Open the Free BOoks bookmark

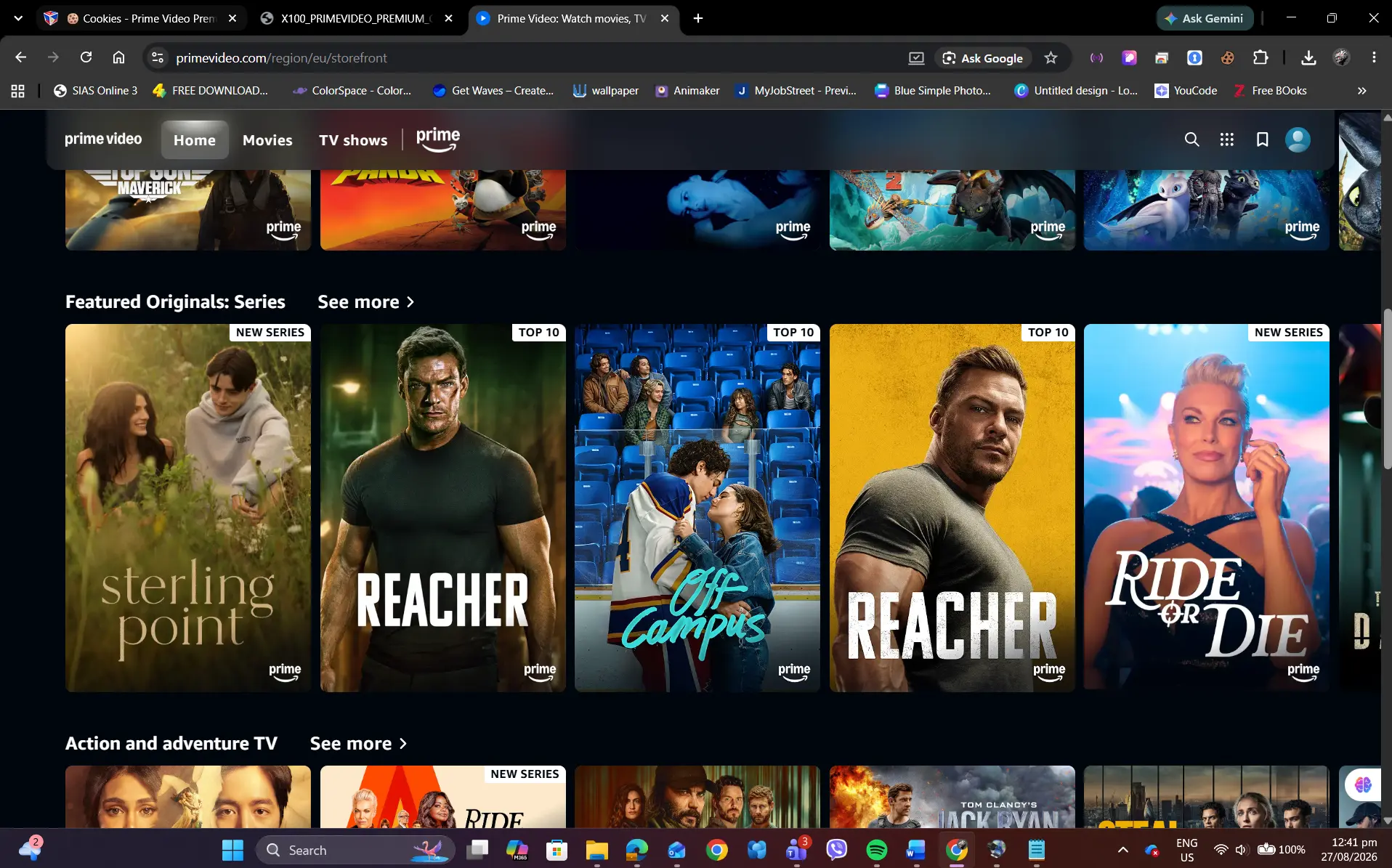(x=1270, y=91)
